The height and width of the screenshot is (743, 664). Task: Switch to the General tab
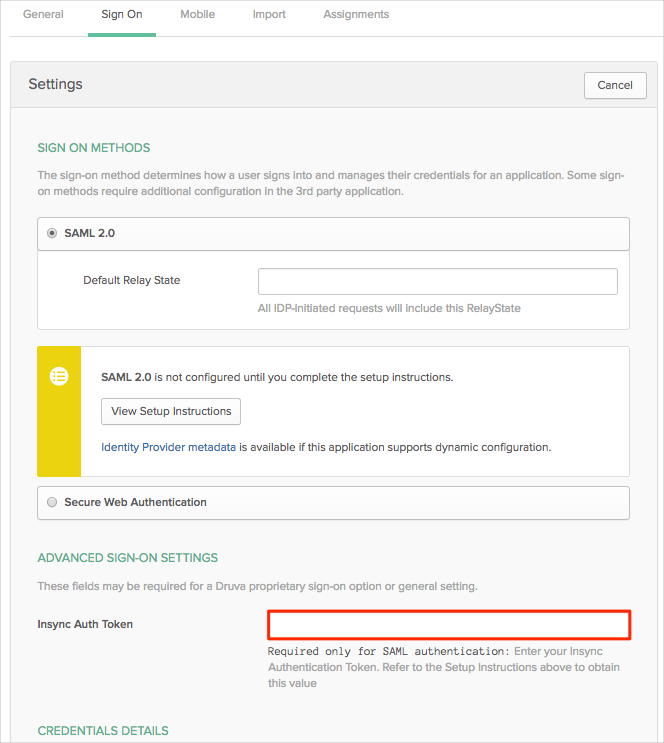coord(43,15)
